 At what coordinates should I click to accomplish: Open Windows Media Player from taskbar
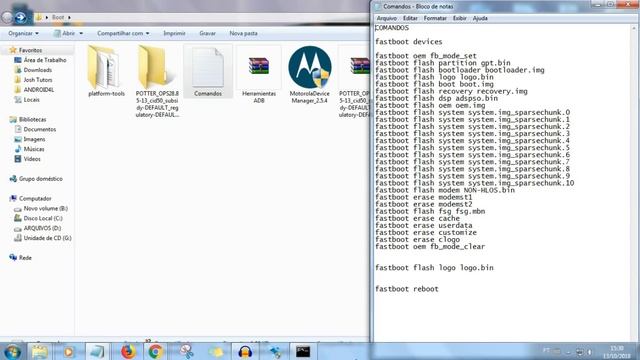pyautogui.click(x=69, y=352)
